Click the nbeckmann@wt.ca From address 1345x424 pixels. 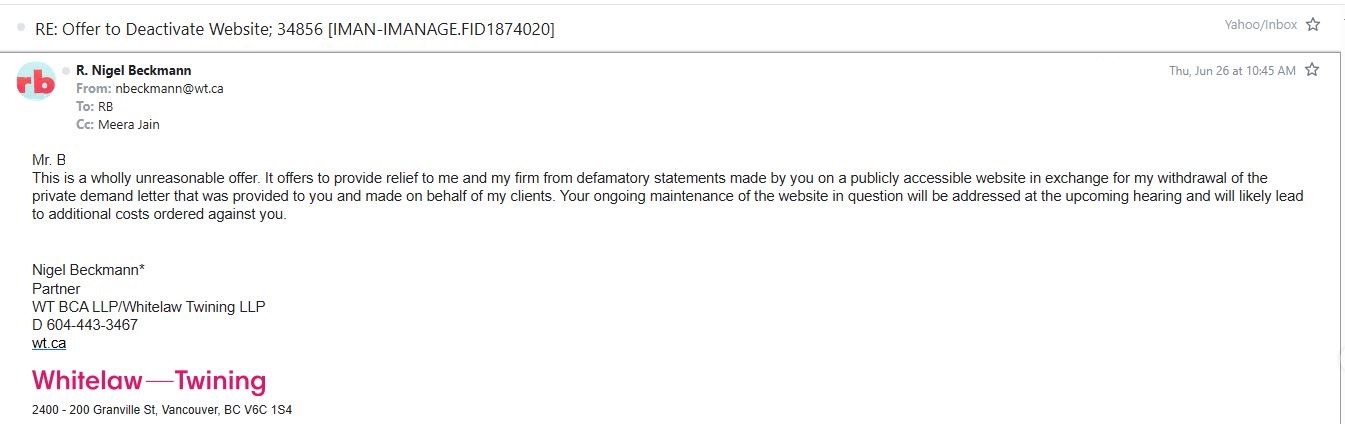click(169, 88)
